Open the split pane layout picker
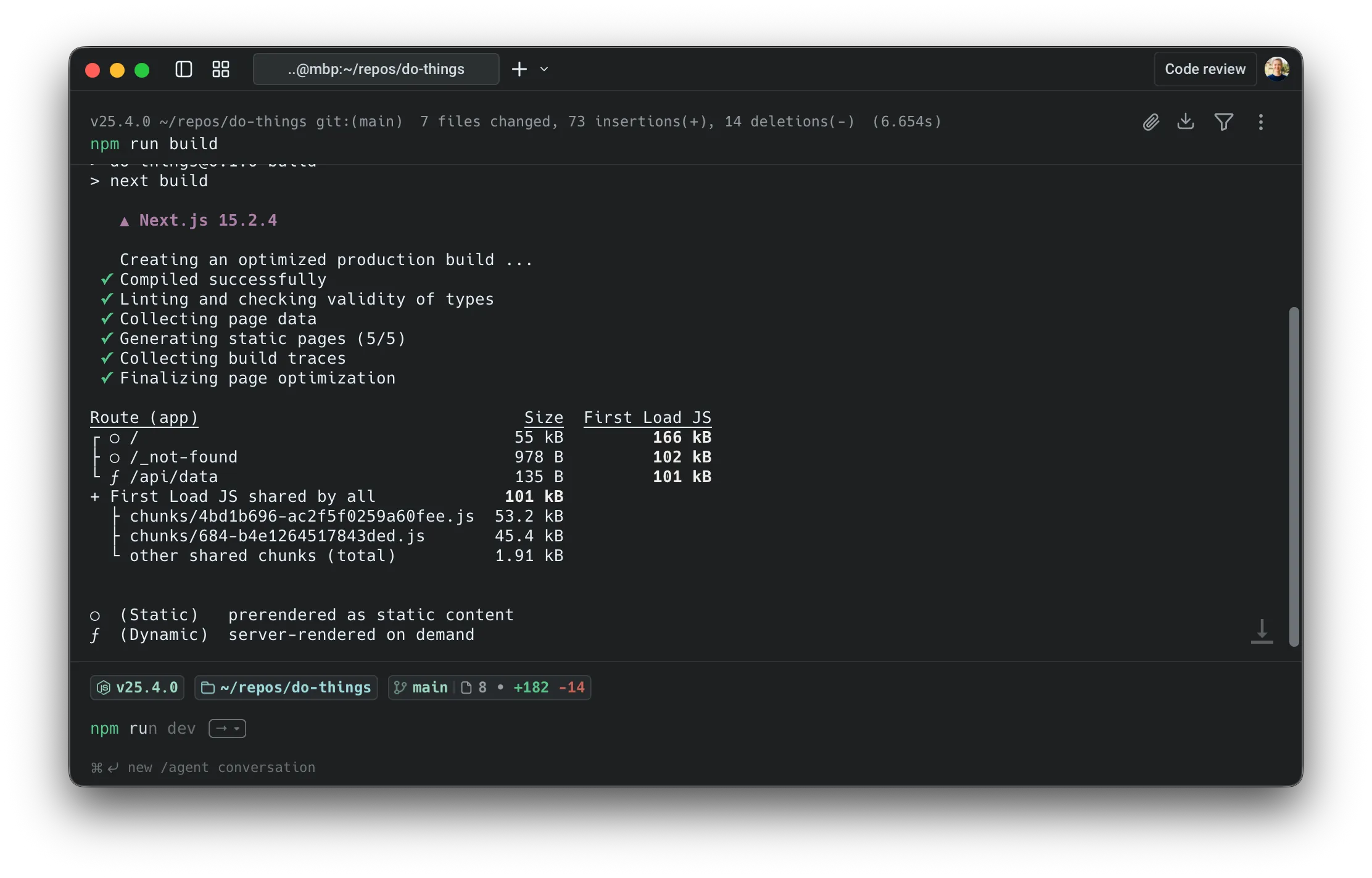The height and width of the screenshot is (878, 1372). point(220,69)
